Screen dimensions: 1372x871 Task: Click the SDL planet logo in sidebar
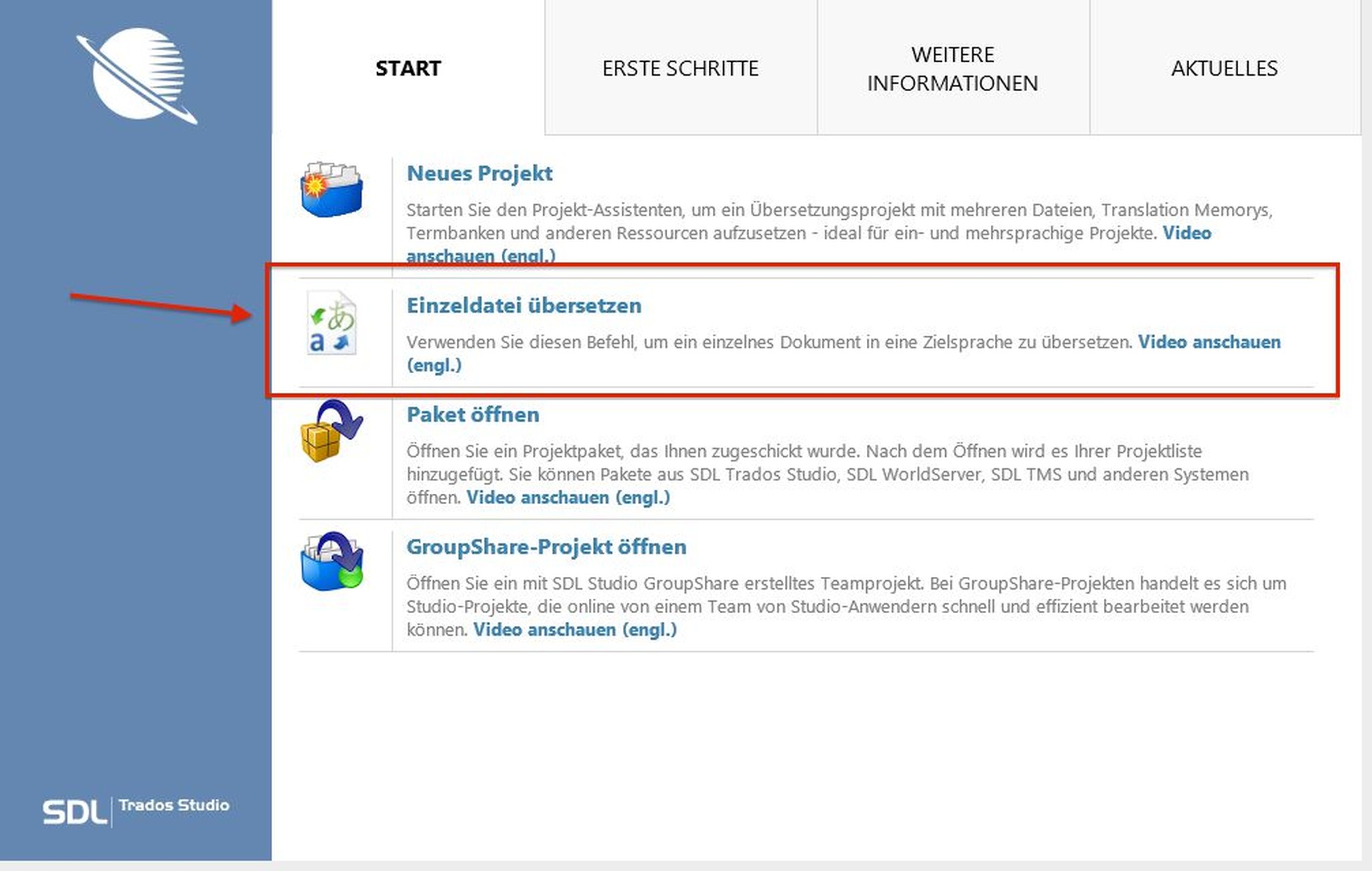(x=137, y=76)
